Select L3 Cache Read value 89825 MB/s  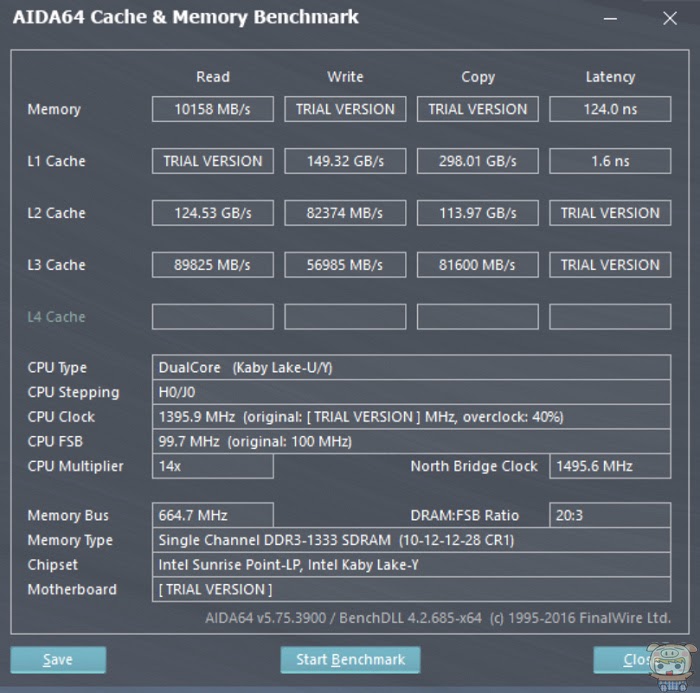tap(212, 265)
